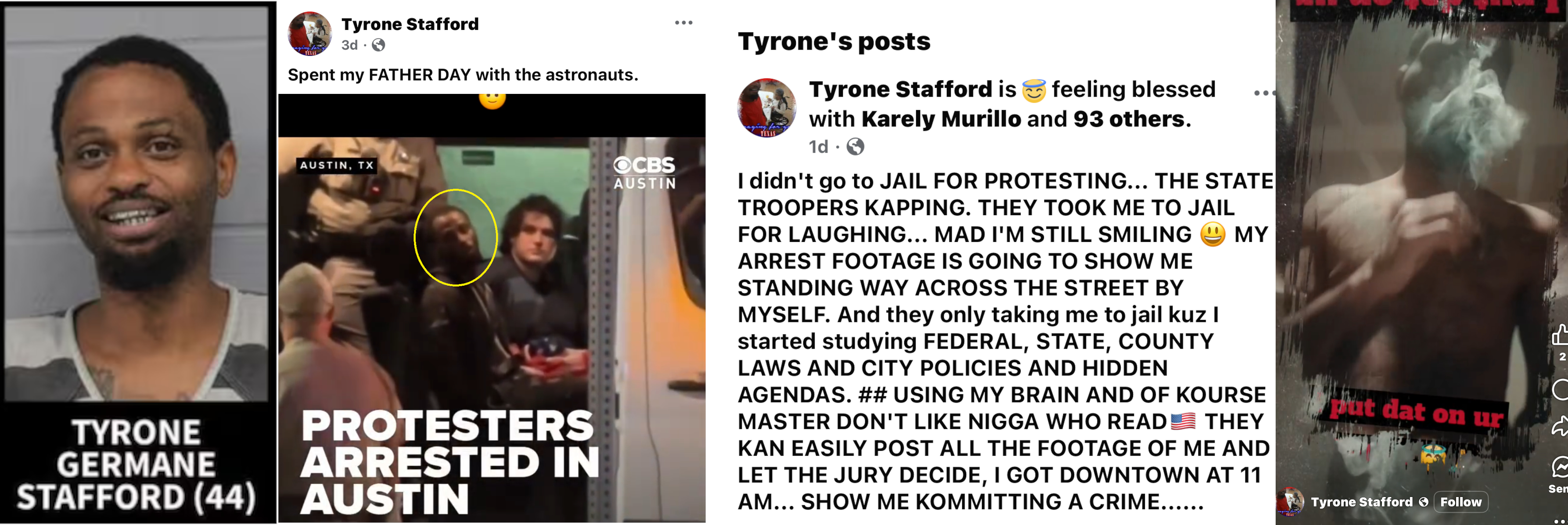Show the 93 others tagged list

[1129, 119]
